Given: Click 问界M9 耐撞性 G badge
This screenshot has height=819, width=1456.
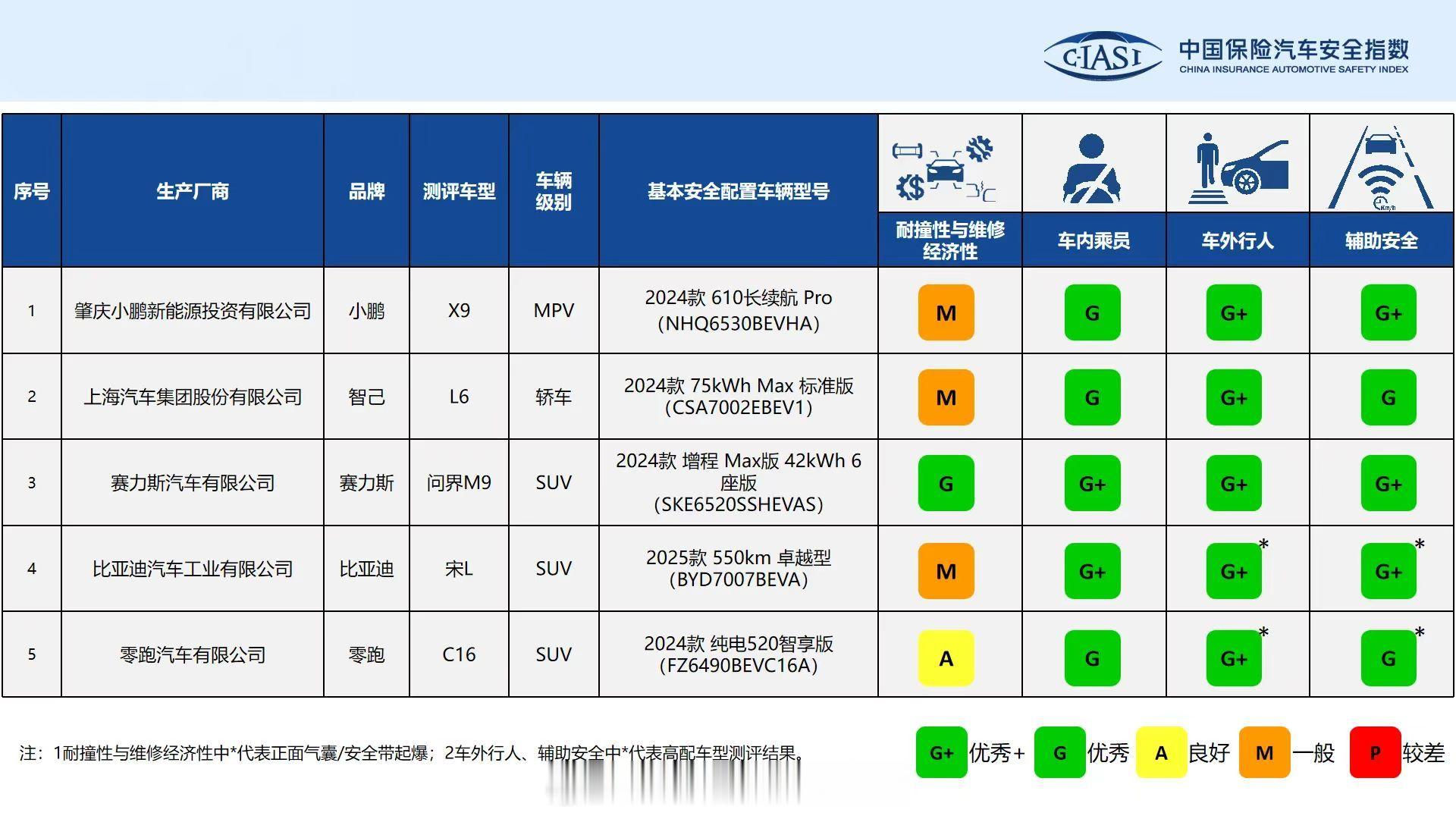Looking at the screenshot, I should [946, 483].
